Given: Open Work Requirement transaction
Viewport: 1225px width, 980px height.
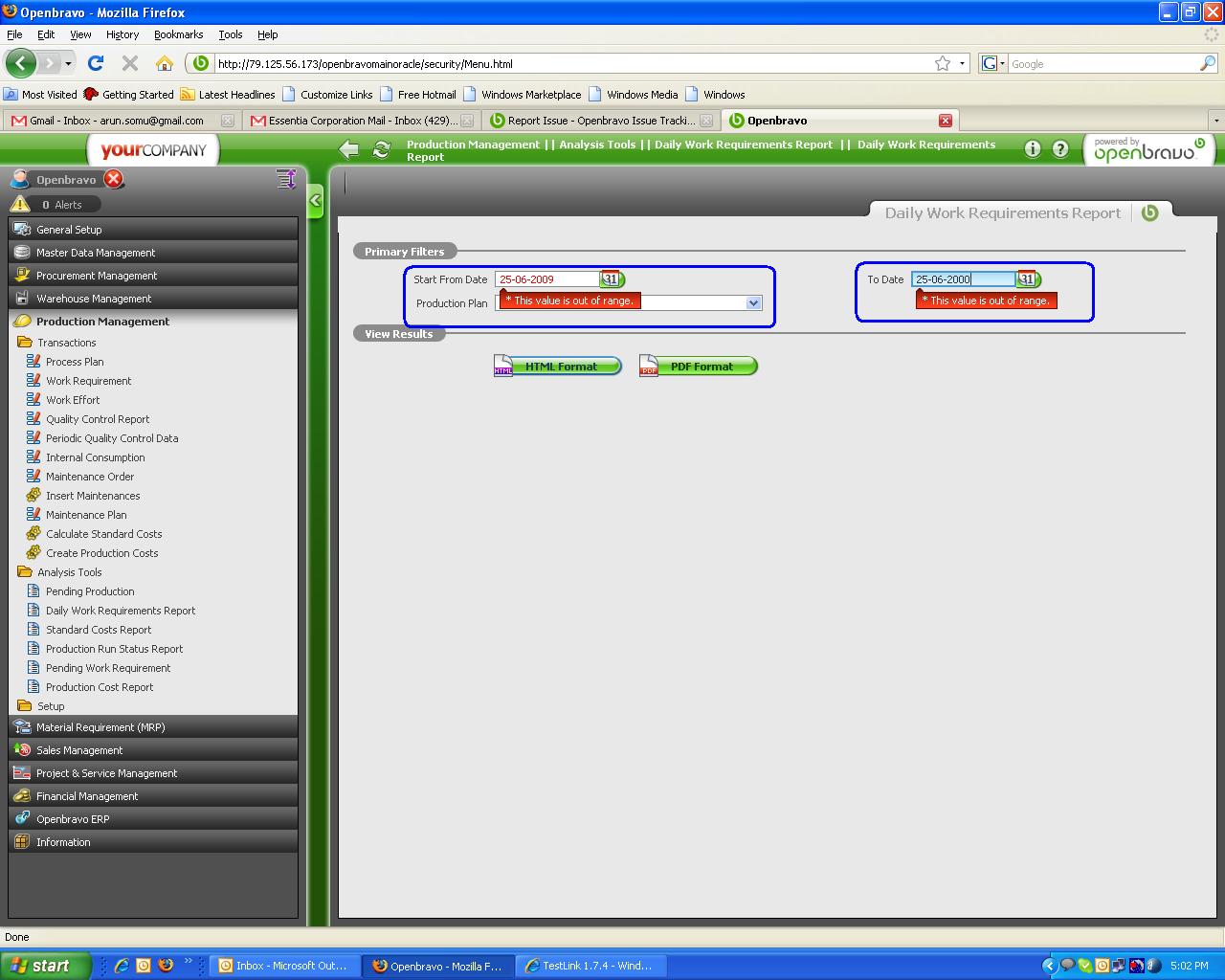Looking at the screenshot, I should [89, 381].
